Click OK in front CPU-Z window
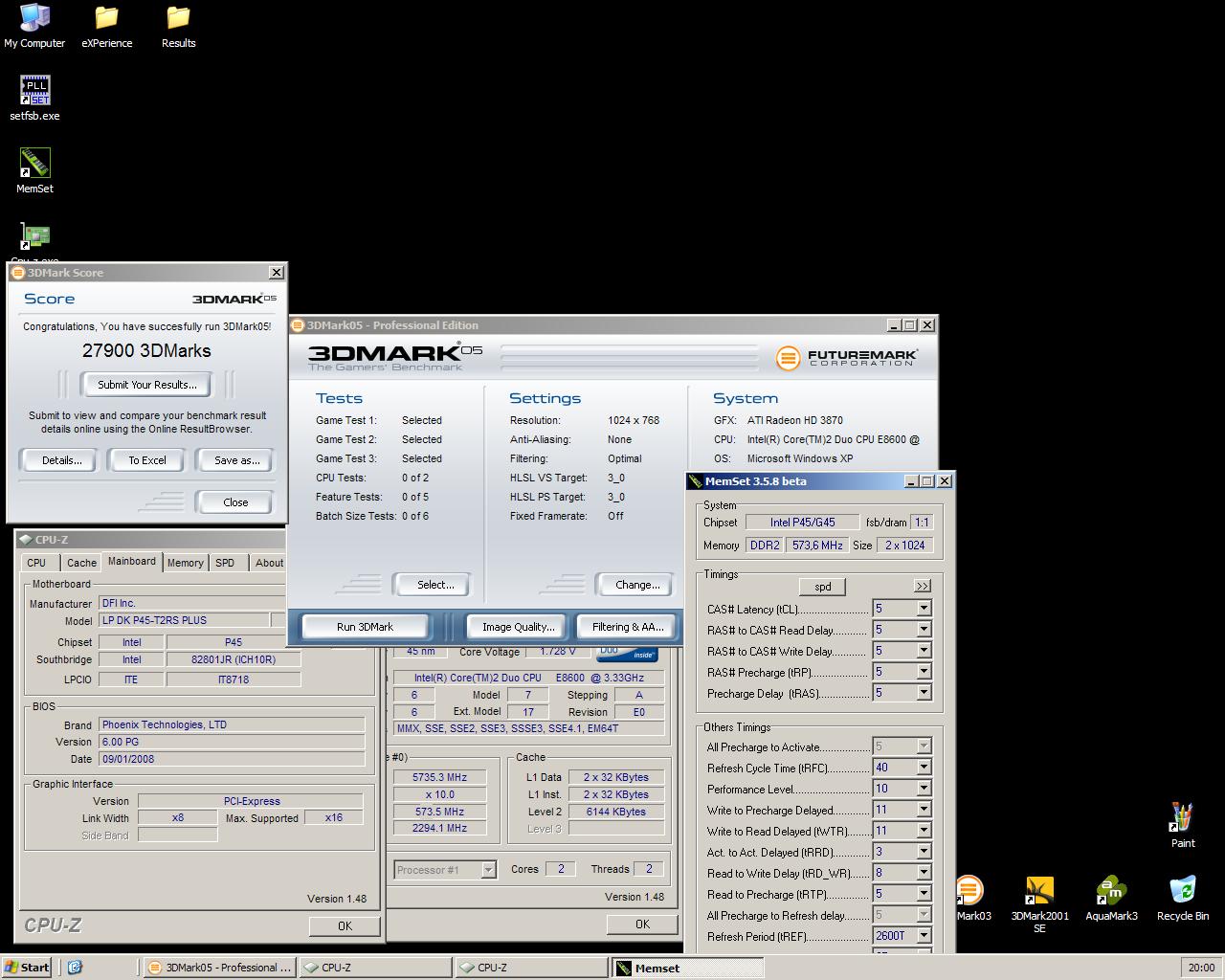The image size is (1225, 980). tap(345, 926)
